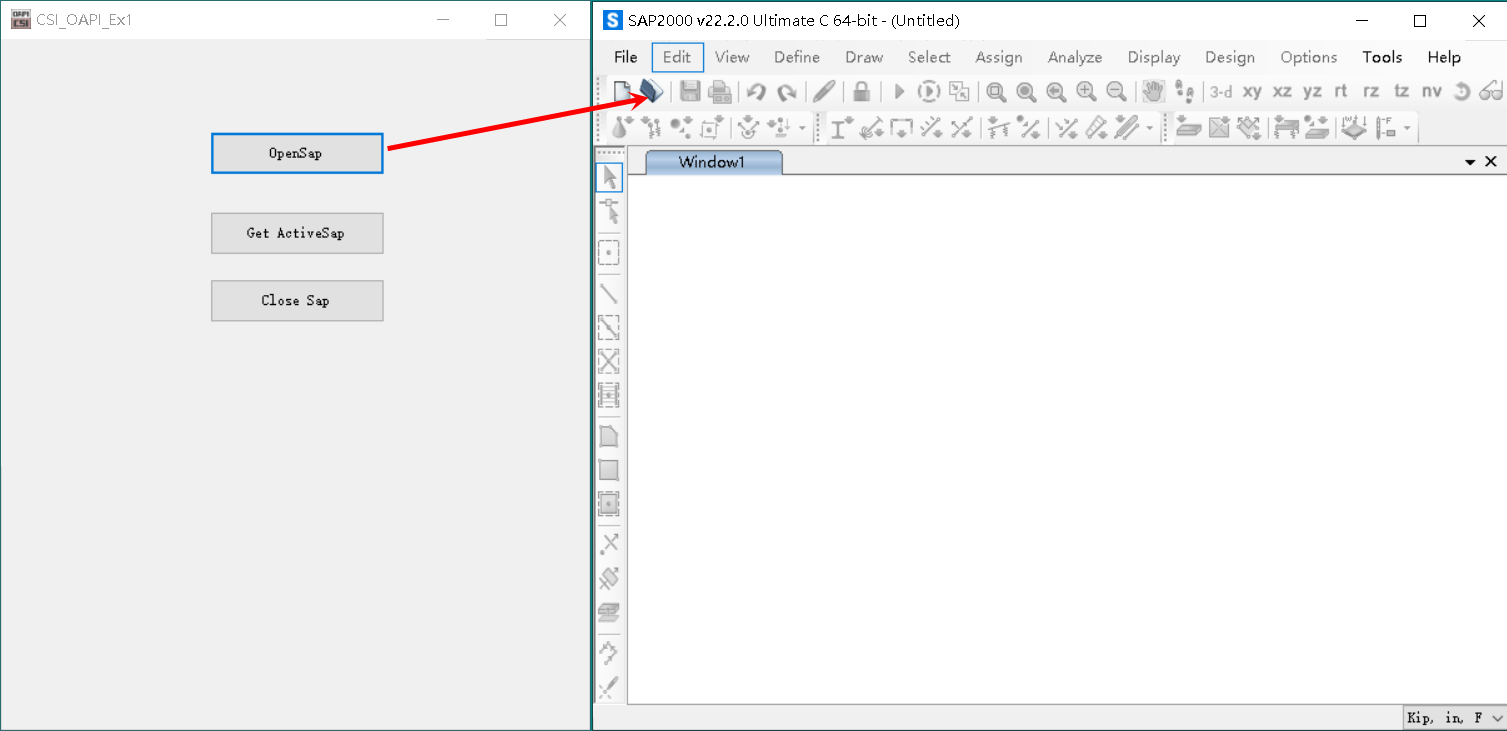Viewport: 1507px width, 731px height.
Task: Click the previous zoom magnifier icon
Action: coord(1056,92)
